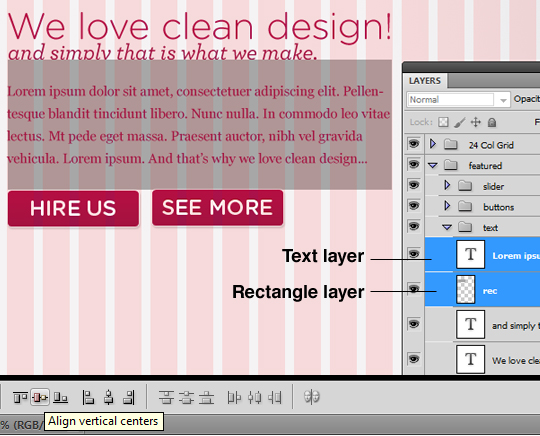The image size is (540, 436).
Task: Hide the 24 Col Grid group
Action: [x=414, y=143]
